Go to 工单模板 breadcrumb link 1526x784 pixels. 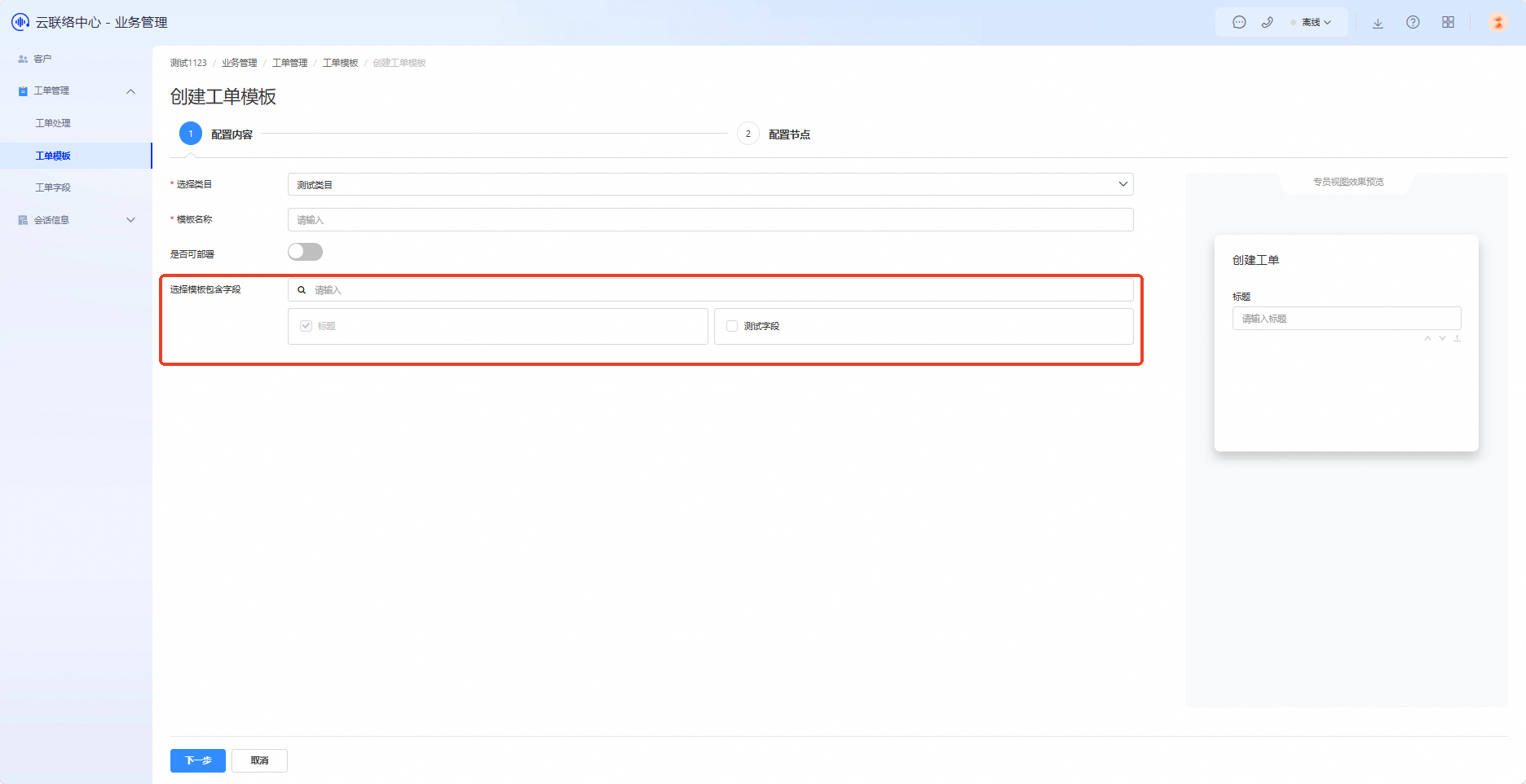click(341, 63)
